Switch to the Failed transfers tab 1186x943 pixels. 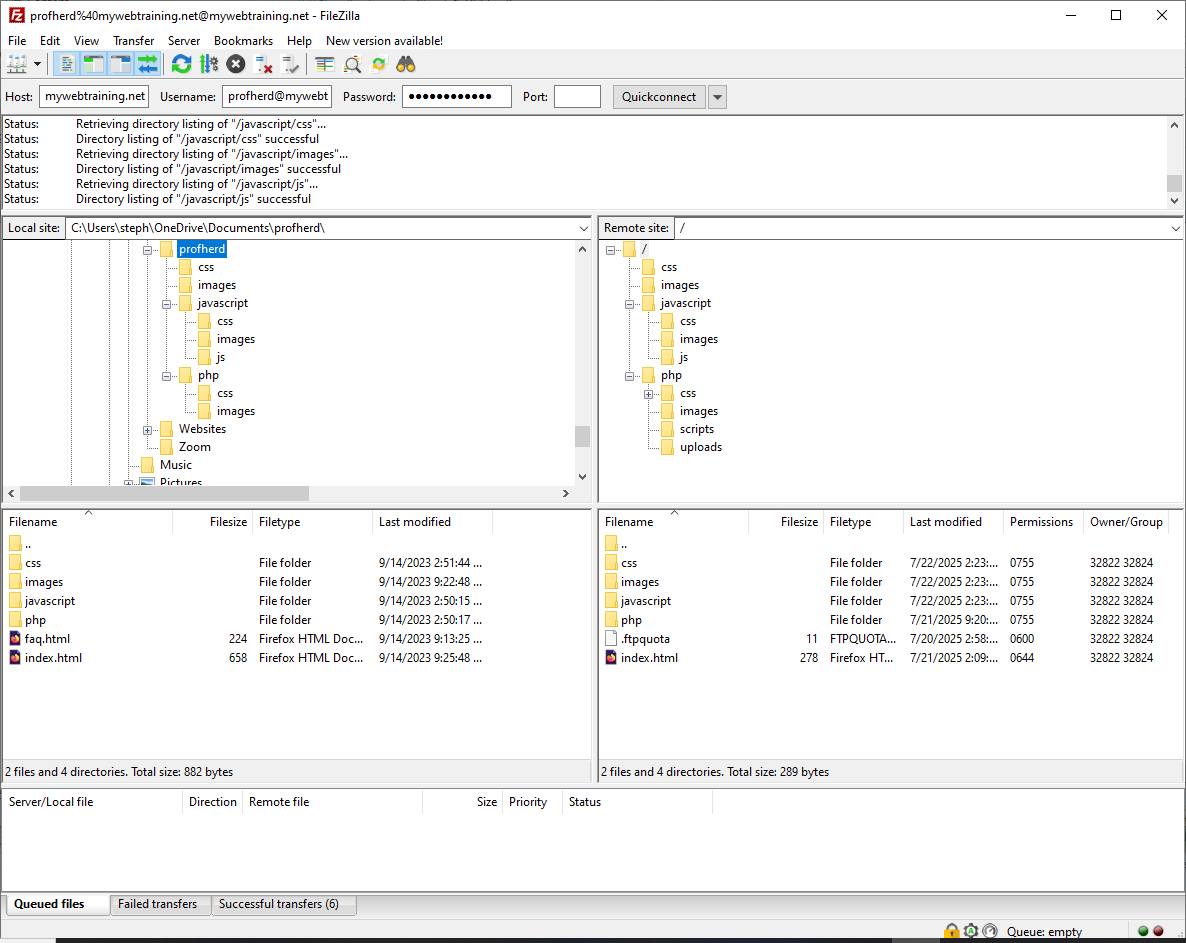[159, 904]
